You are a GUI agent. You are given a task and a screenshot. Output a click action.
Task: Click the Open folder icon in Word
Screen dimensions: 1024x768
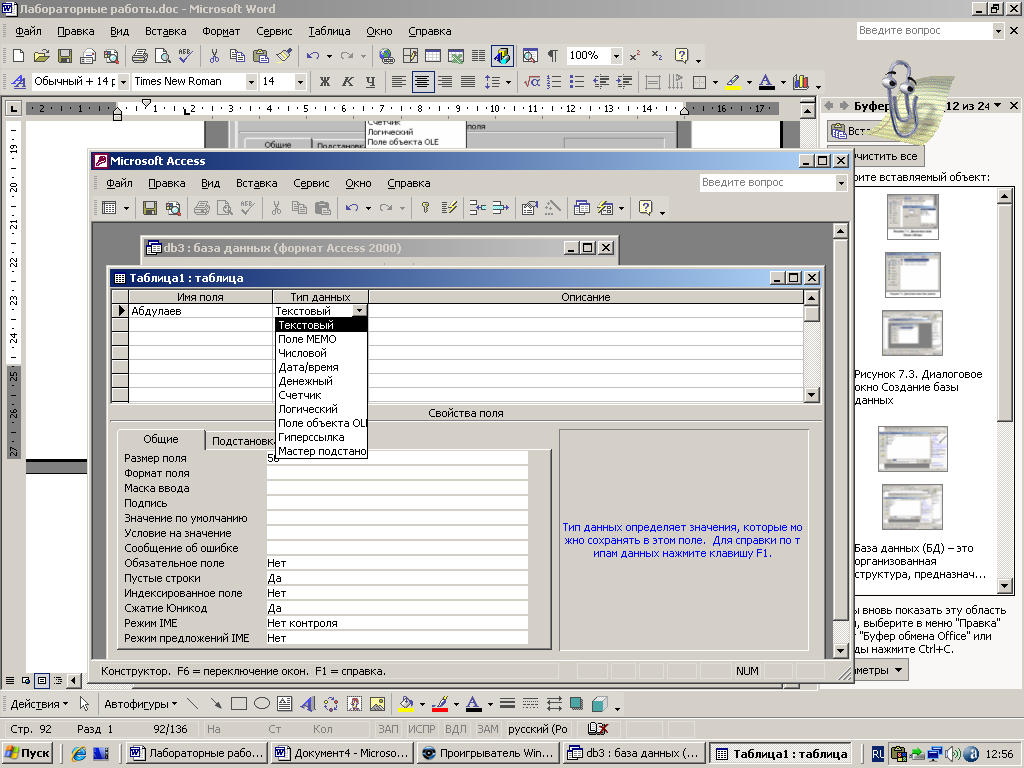coord(41,56)
